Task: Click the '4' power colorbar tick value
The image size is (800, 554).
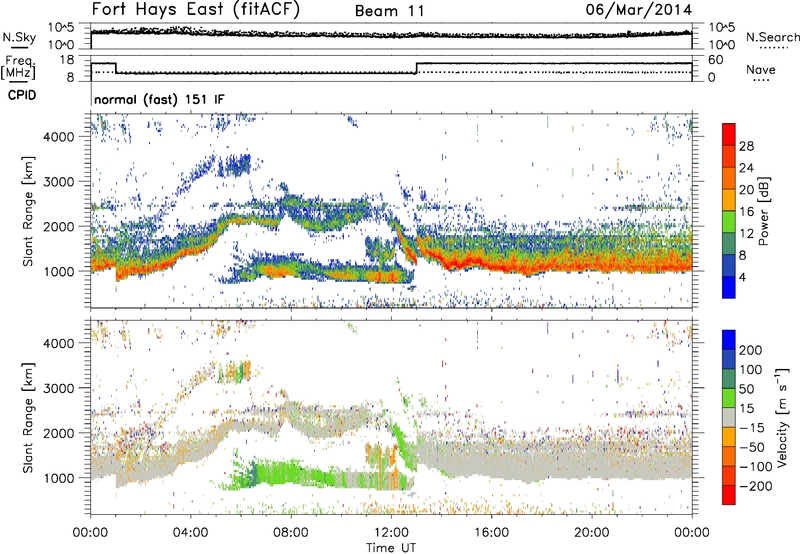Action: pos(742,277)
